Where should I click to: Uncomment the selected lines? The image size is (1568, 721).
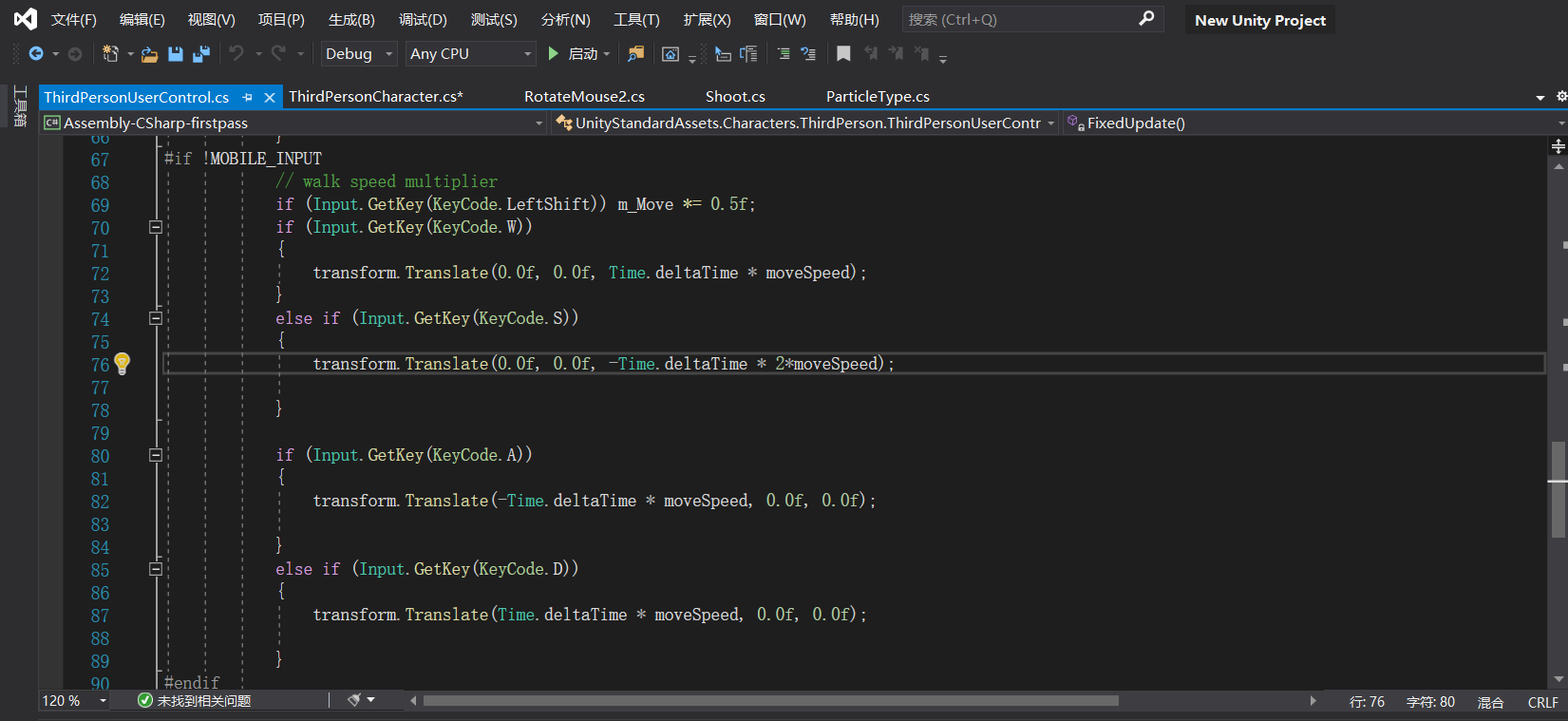point(808,54)
